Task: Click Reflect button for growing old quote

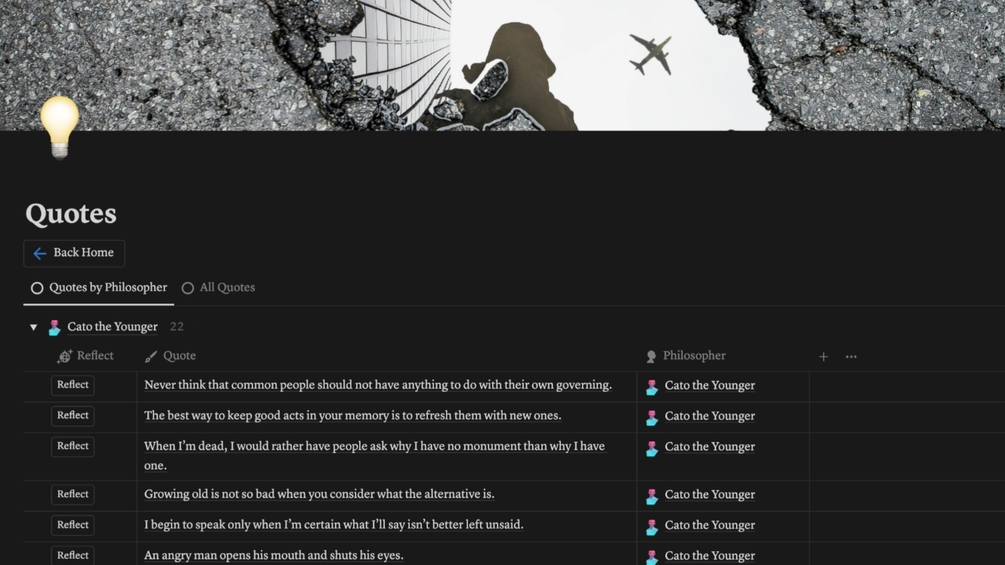Action: point(72,495)
